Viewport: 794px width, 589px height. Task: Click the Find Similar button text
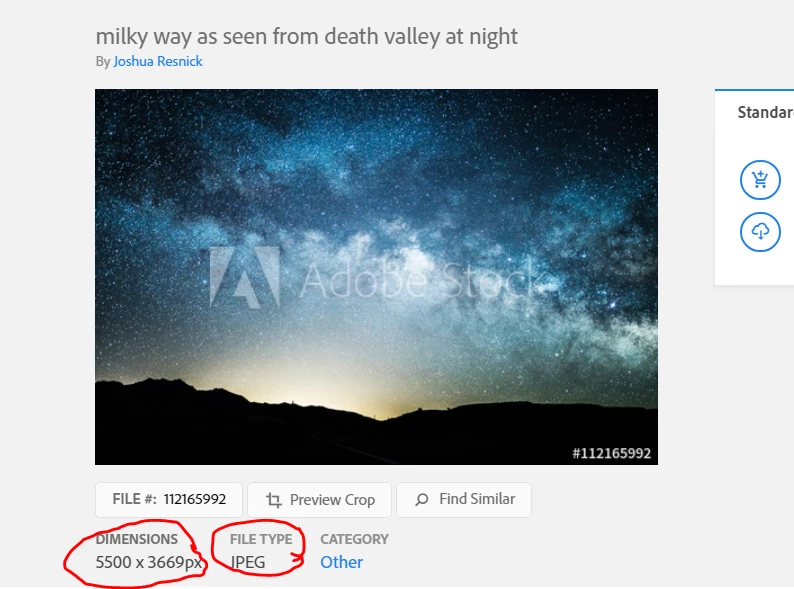[477, 499]
